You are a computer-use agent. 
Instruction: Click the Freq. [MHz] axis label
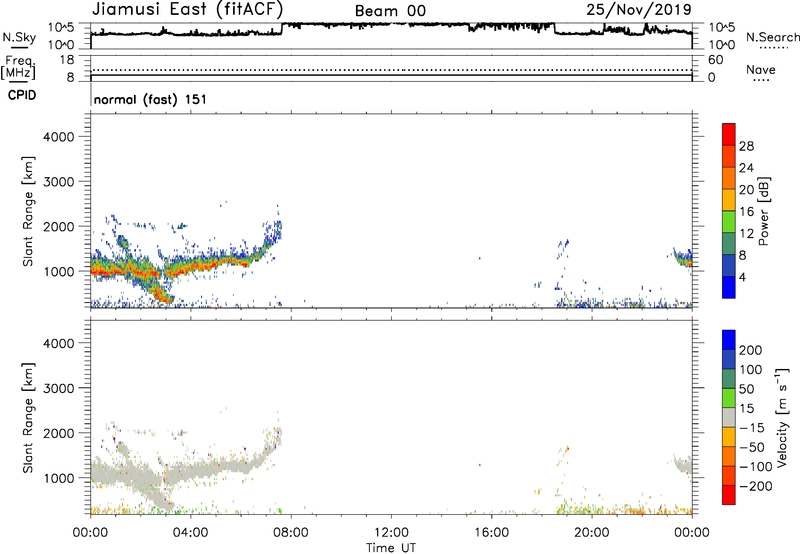click(x=19, y=68)
